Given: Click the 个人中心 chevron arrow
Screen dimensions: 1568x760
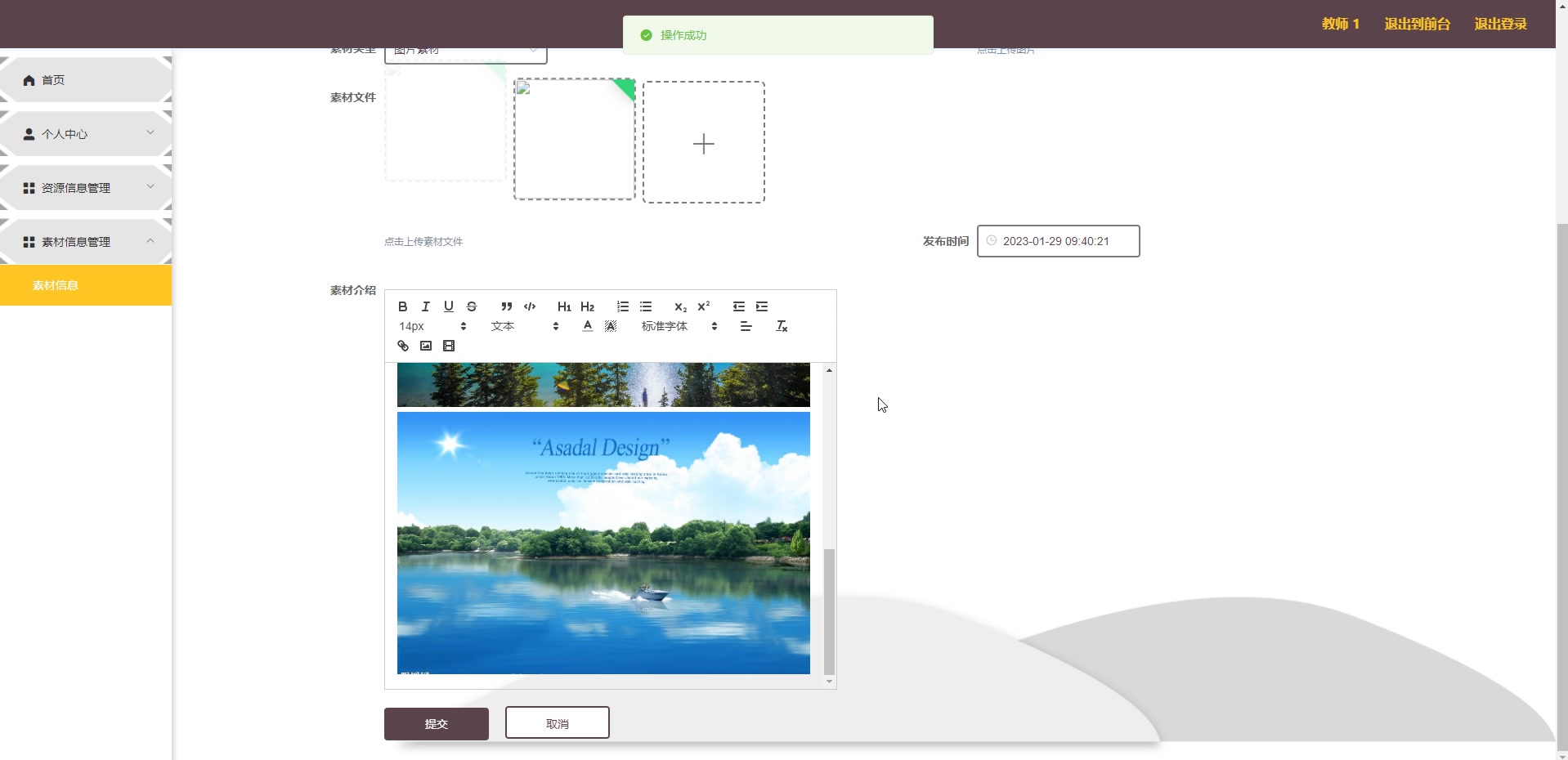Looking at the screenshot, I should [x=150, y=133].
